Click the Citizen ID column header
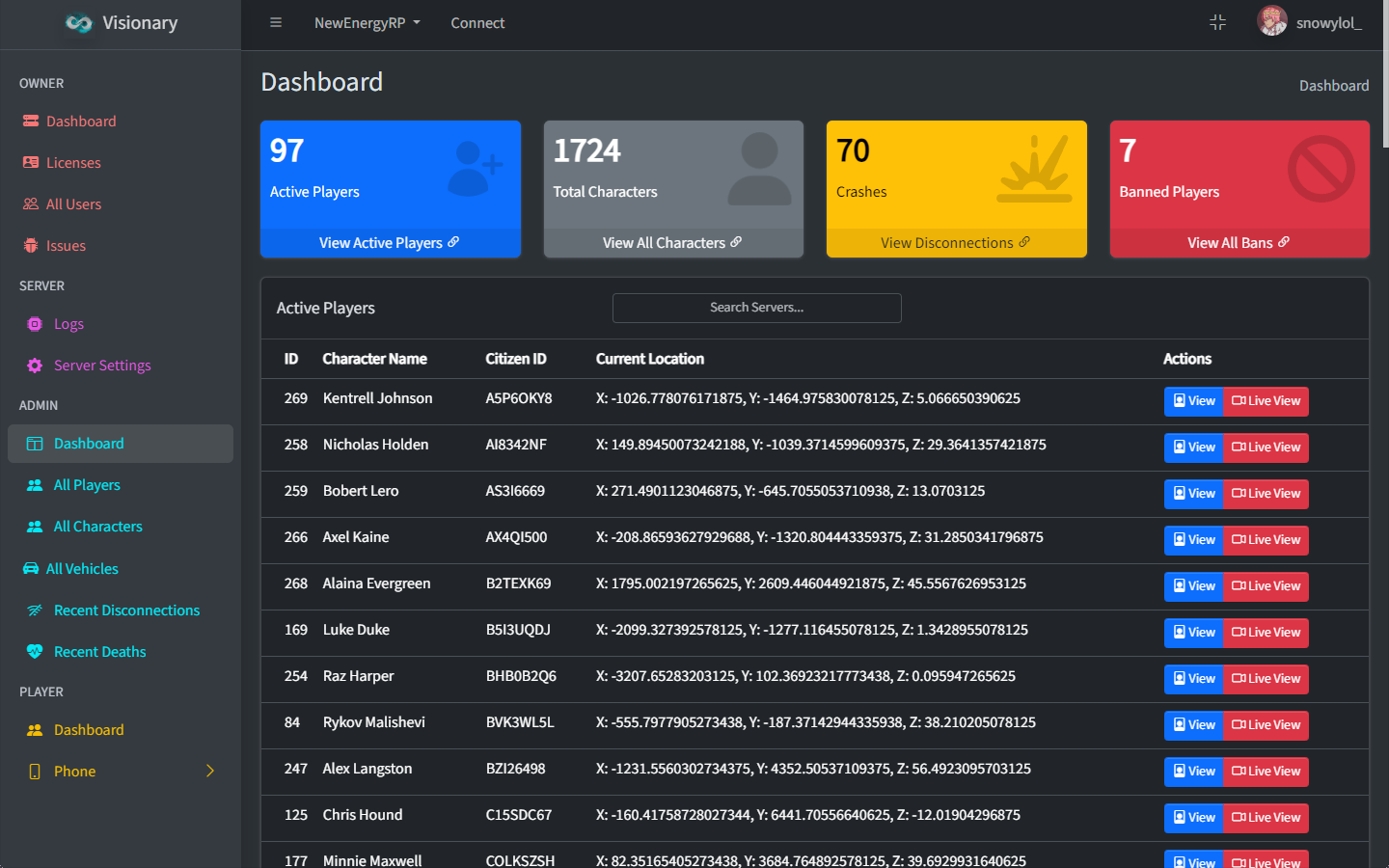This screenshot has height=868, width=1389. pos(516,359)
